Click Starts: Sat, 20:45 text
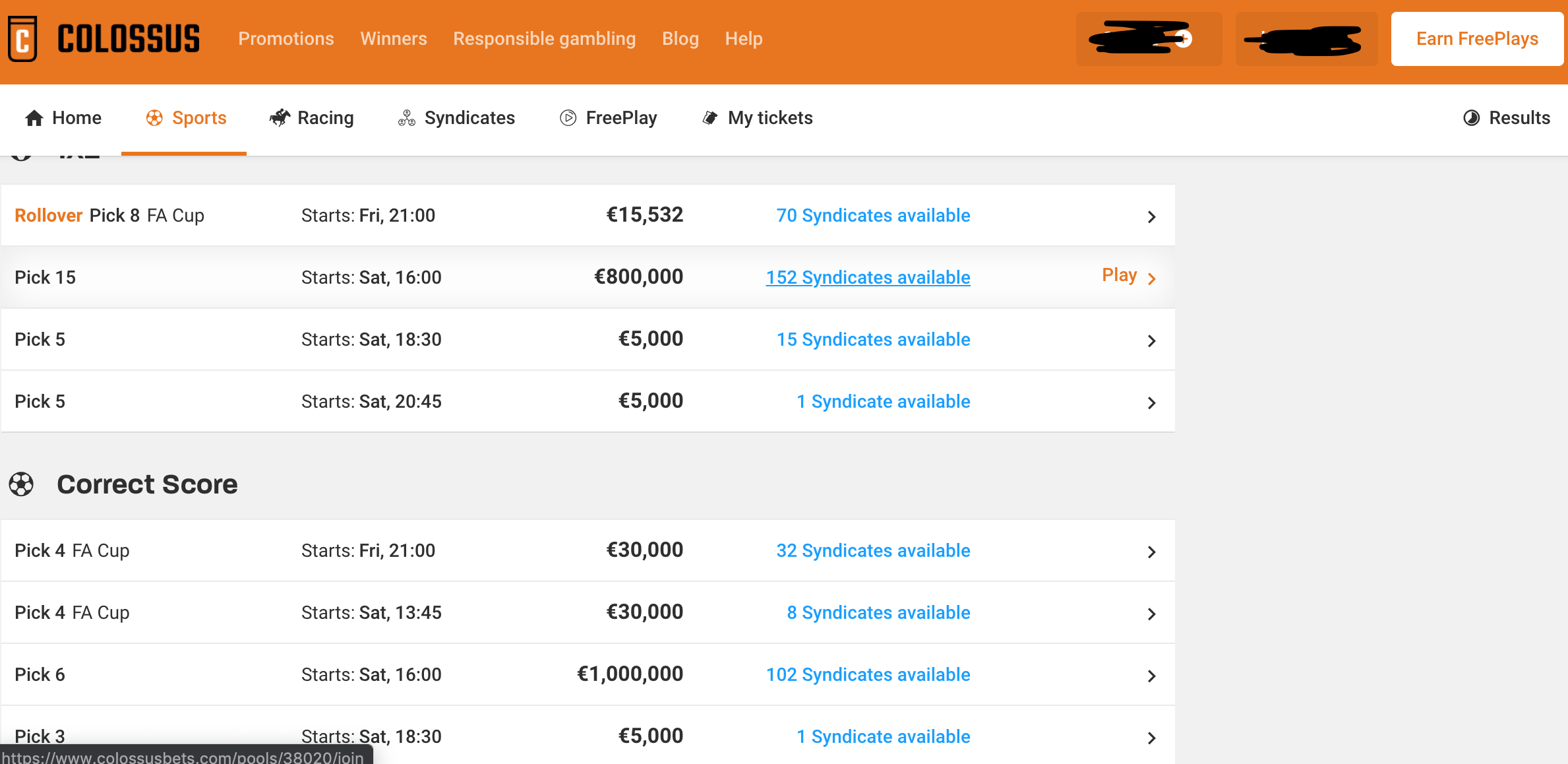 pyautogui.click(x=371, y=401)
